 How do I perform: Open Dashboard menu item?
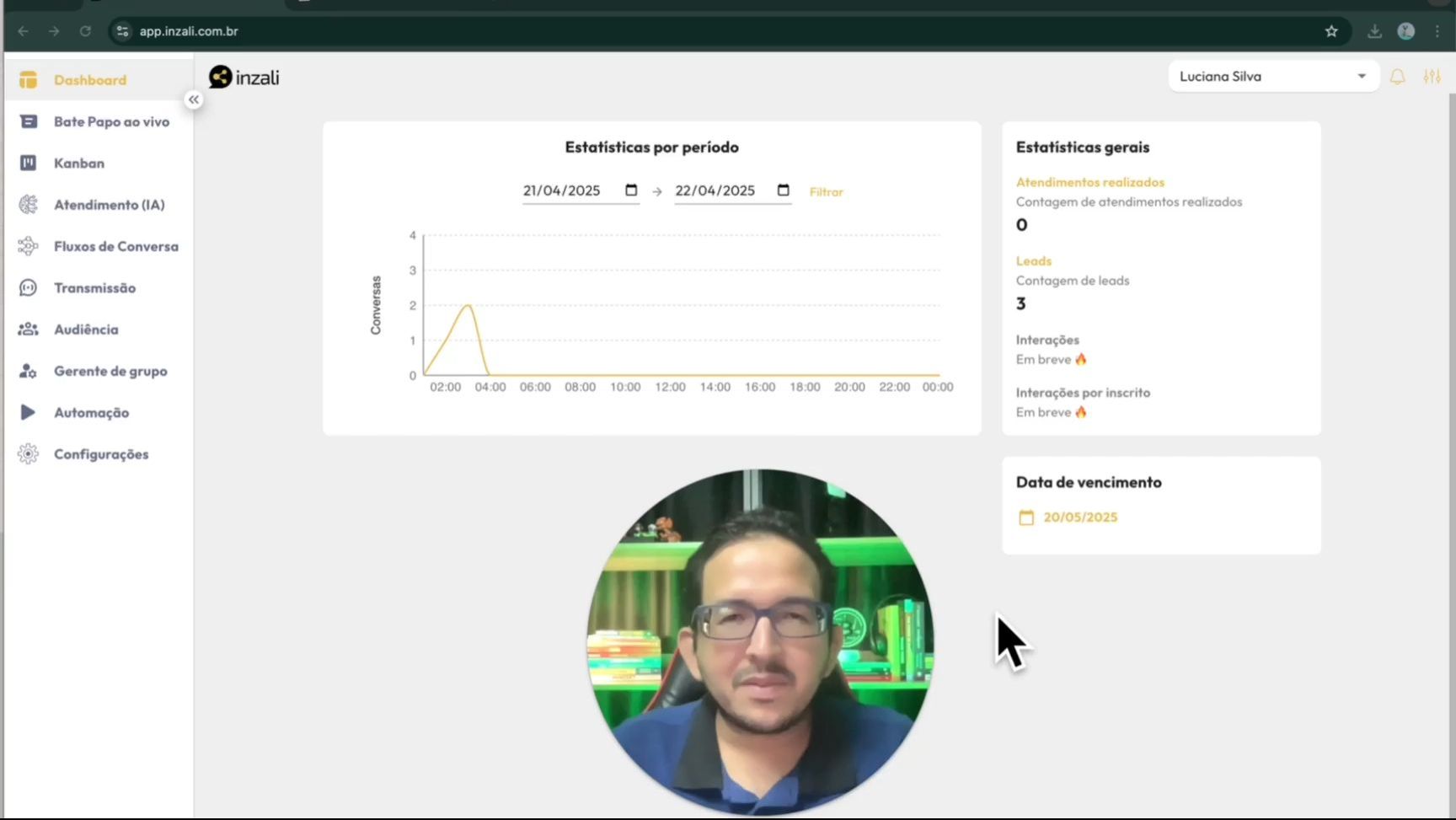(x=98, y=80)
